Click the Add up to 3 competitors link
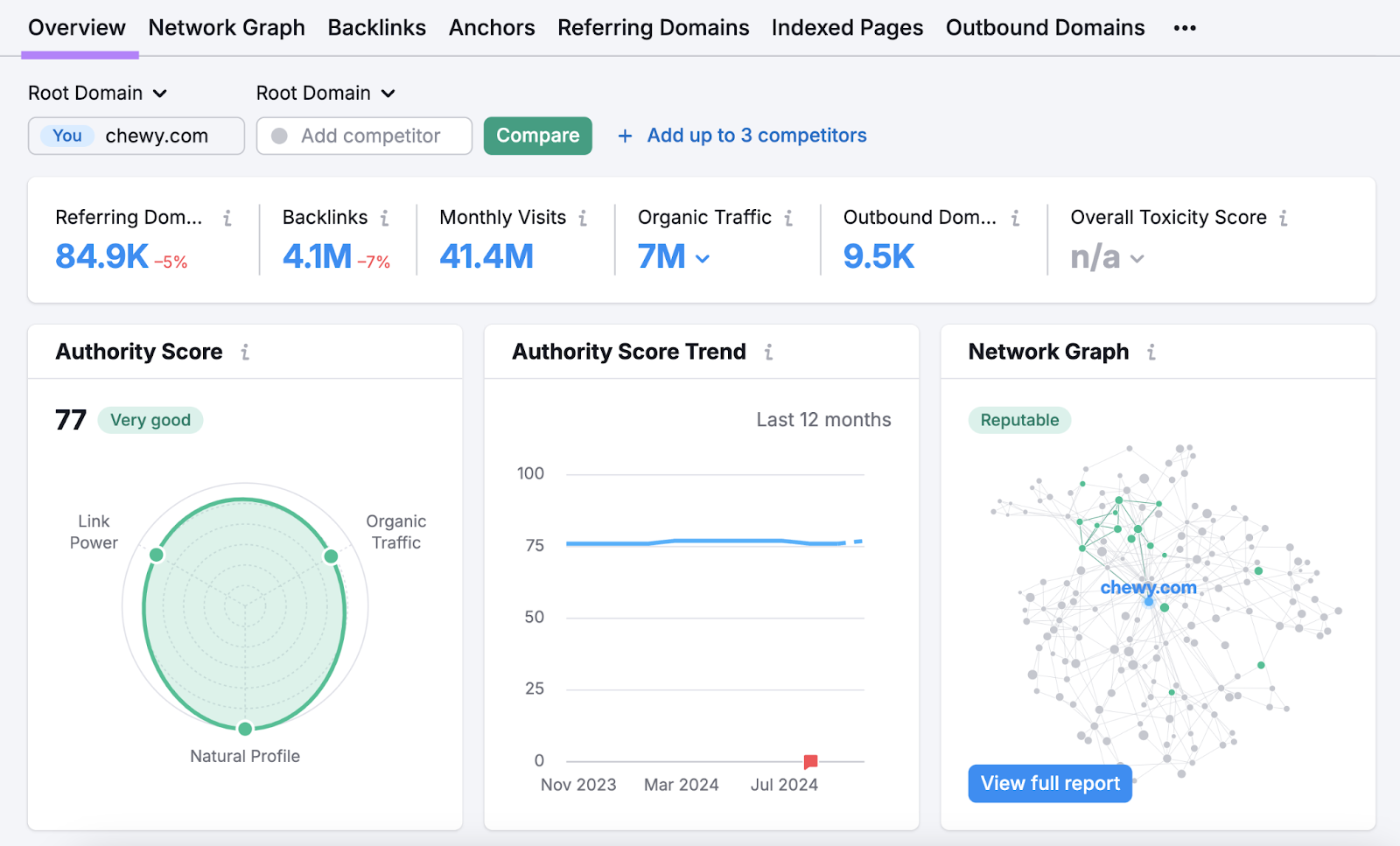The width and height of the screenshot is (1400, 846). 756,135
